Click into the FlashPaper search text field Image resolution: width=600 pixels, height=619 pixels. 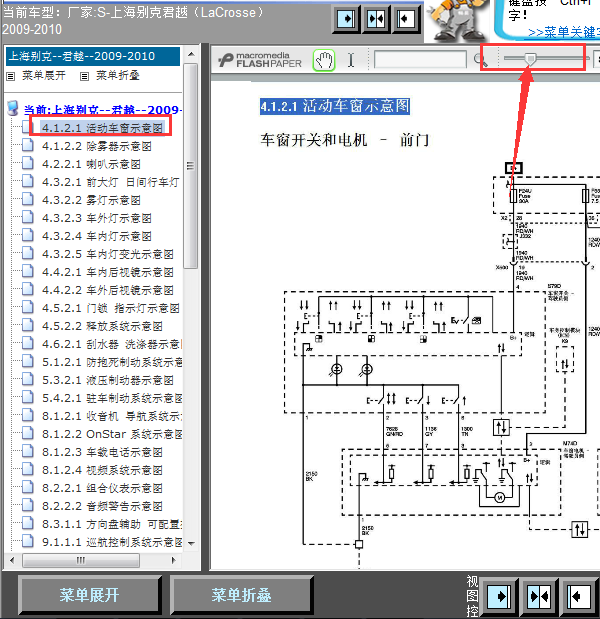click(x=420, y=60)
